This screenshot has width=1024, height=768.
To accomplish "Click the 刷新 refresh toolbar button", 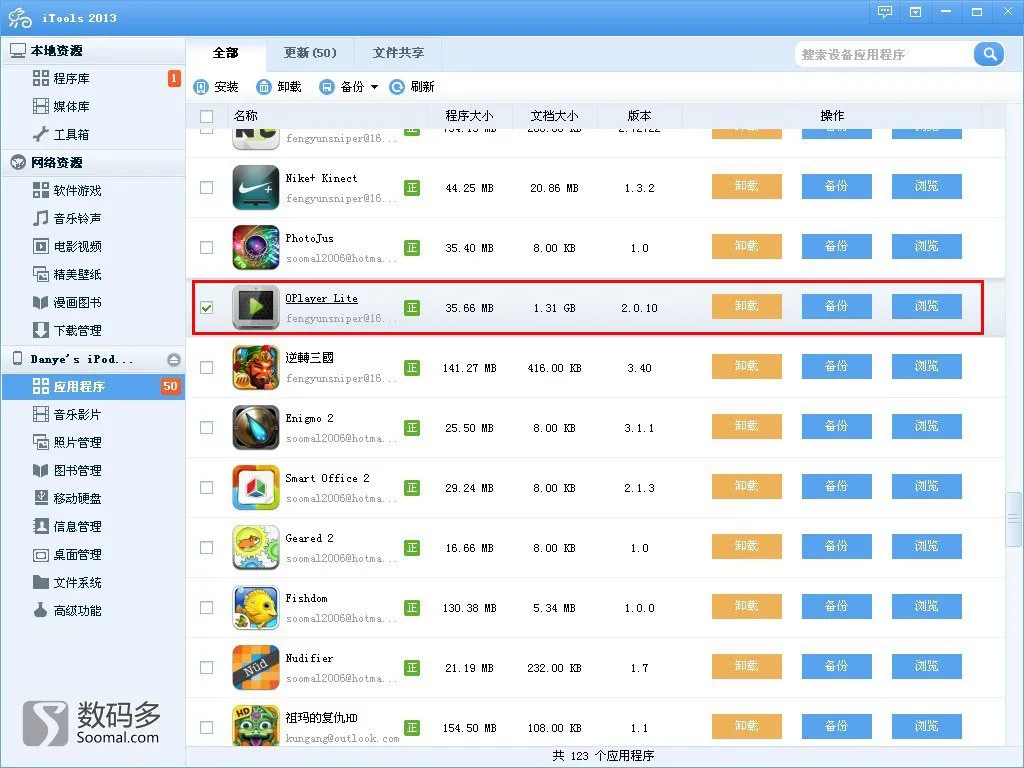I will click(x=412, y=87).
